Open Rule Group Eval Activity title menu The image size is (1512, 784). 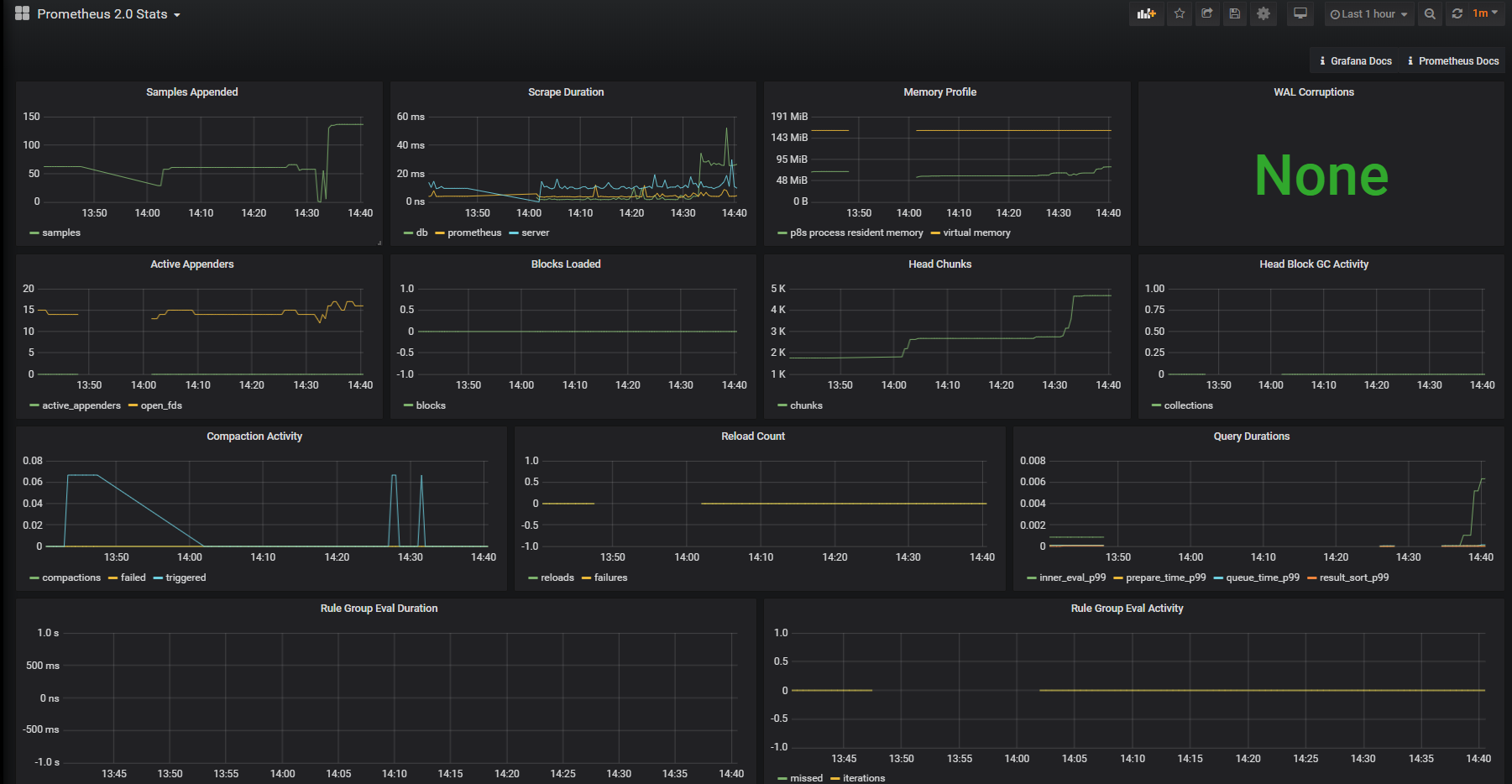coord(1127,609)
